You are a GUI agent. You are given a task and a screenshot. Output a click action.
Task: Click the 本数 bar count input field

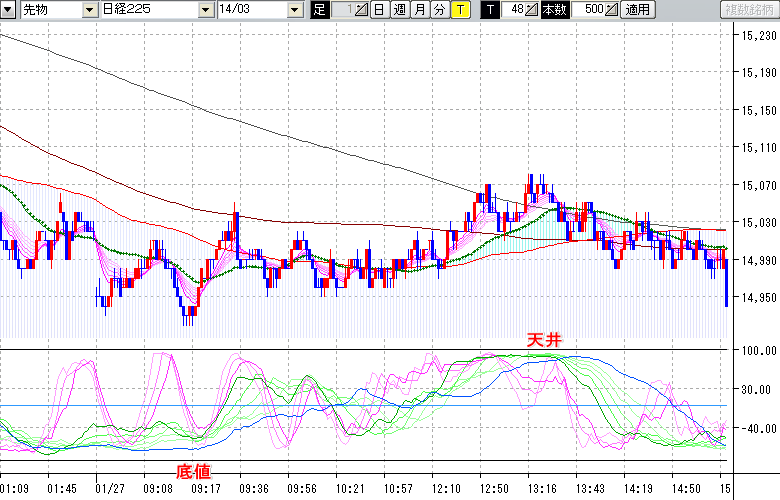[x=587, y=9]
